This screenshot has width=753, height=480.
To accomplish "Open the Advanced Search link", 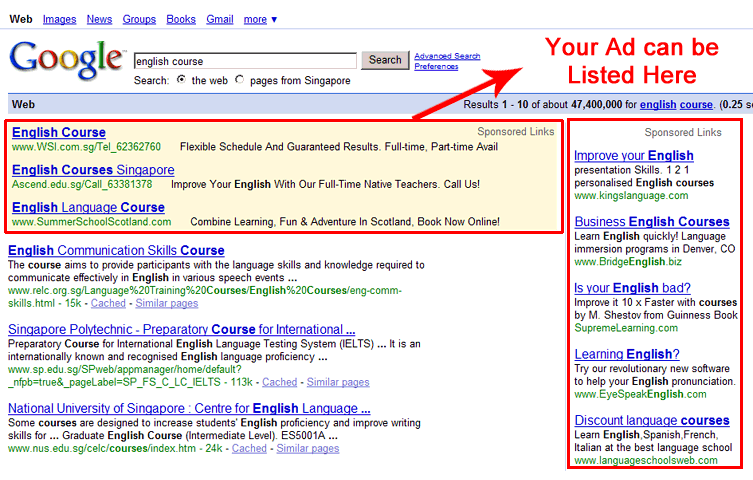I will 447,56.
